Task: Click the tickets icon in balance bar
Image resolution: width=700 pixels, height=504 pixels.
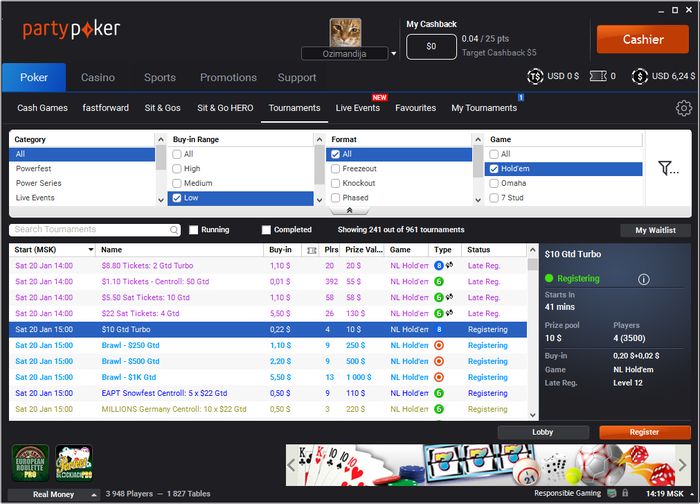Action: [x=598, y=76]
